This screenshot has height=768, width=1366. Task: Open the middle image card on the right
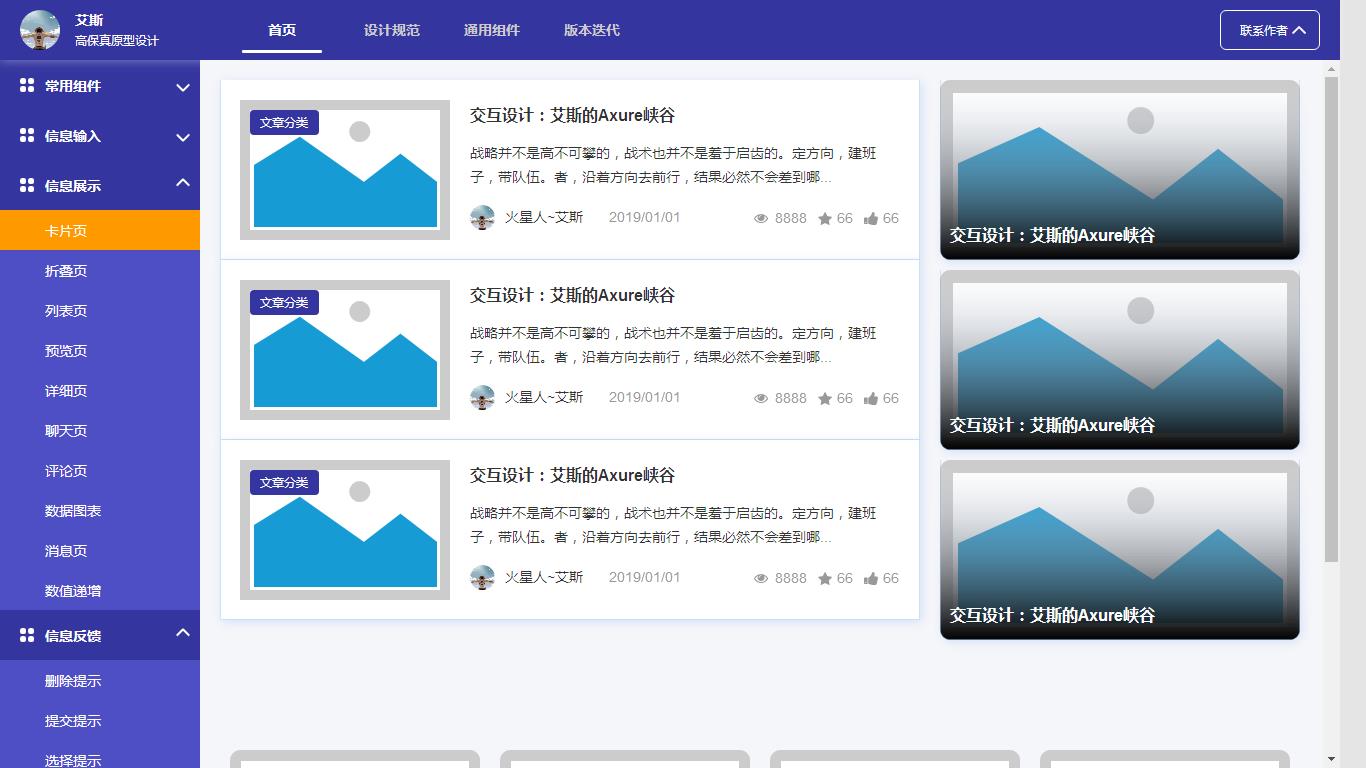[x=1120, y=360]
